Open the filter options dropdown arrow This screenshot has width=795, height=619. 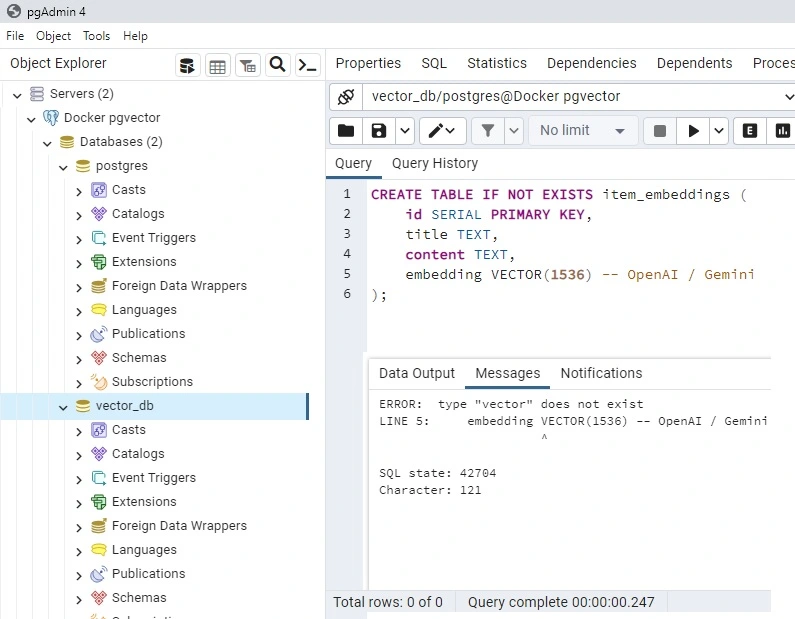[x=514, y=131]
